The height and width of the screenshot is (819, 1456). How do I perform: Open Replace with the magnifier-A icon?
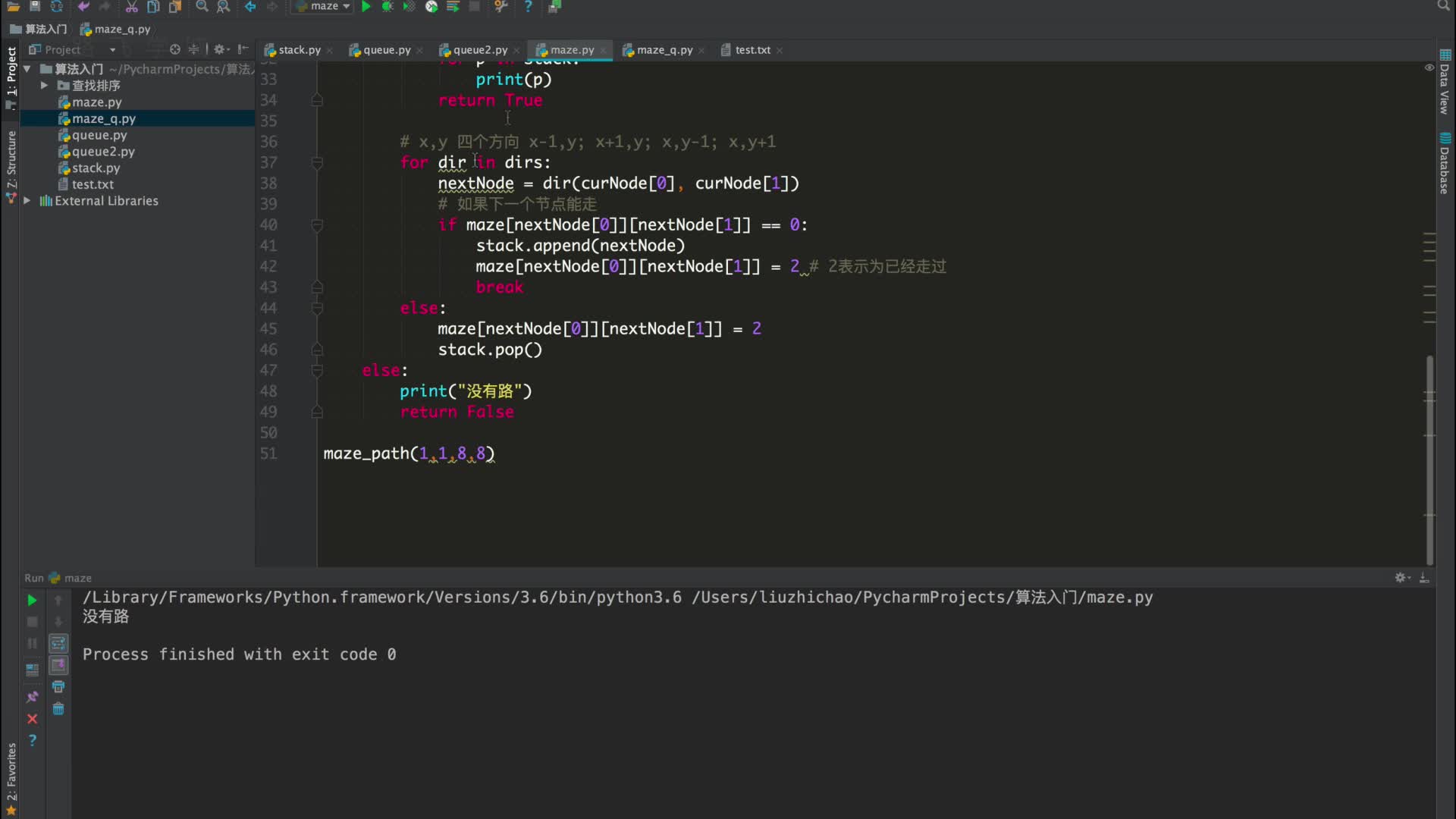coord(223,6)
